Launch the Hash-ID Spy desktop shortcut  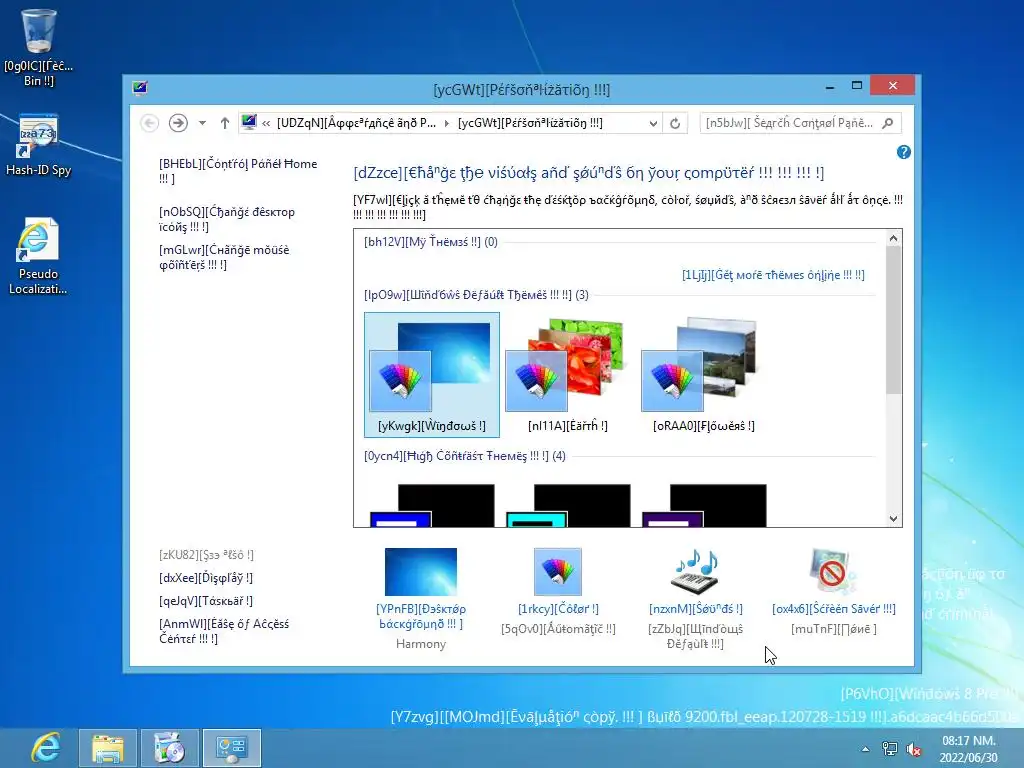coord(38,145)
